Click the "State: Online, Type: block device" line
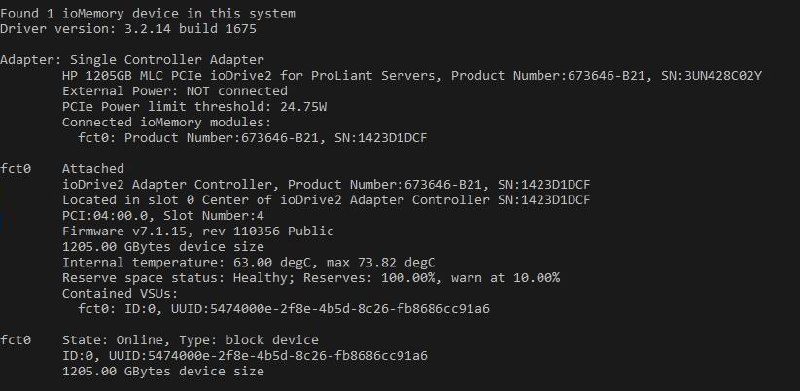The width and height of the screenshot is (800, 391). coord(190,340)
